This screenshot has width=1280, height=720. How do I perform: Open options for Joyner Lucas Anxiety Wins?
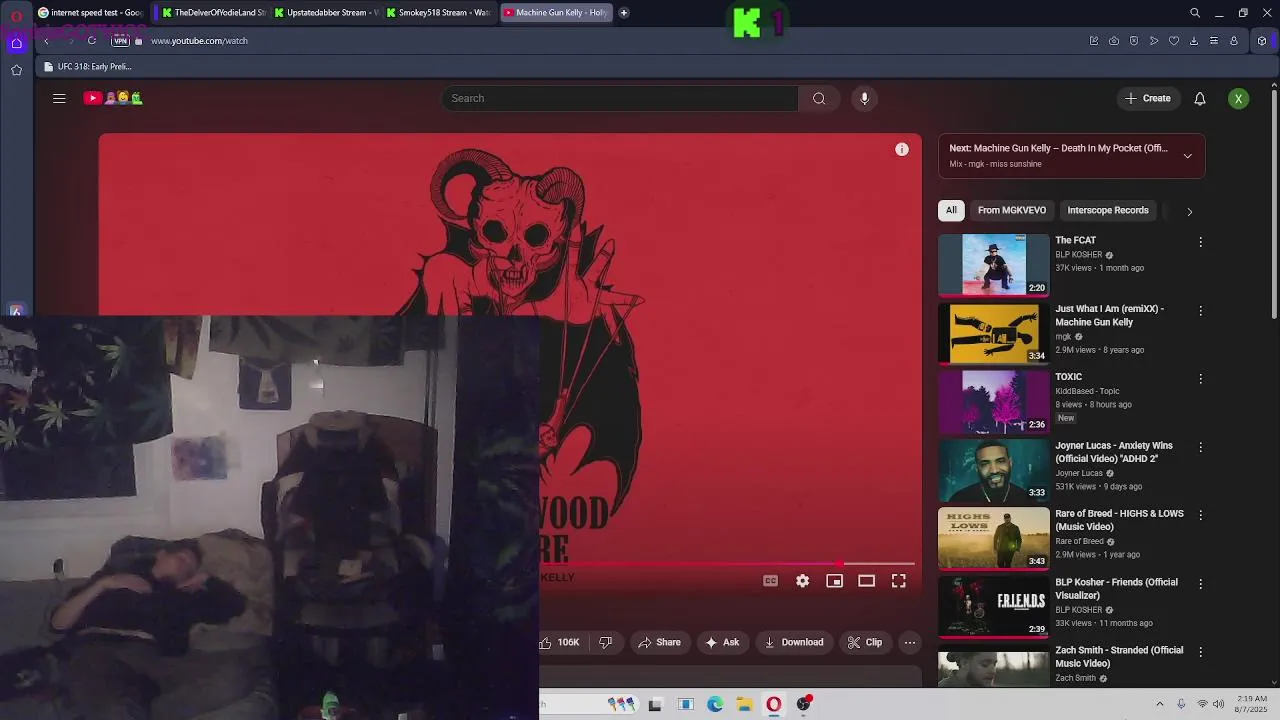coord(1200,447)
